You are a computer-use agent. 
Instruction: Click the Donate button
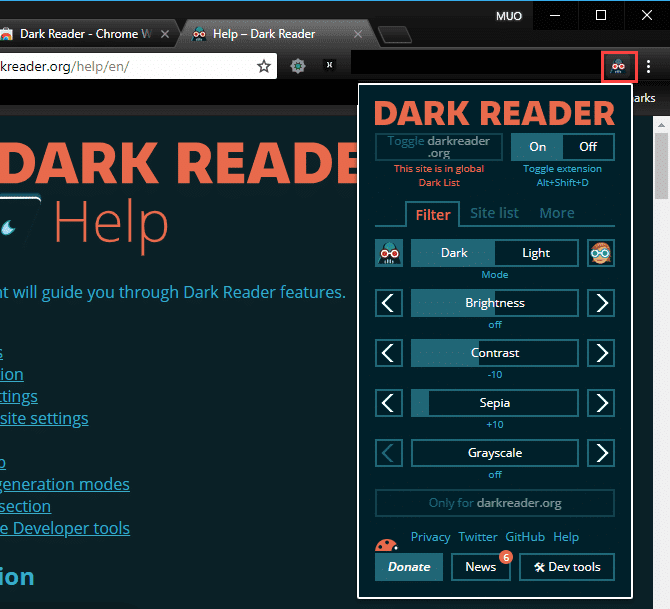409,567
